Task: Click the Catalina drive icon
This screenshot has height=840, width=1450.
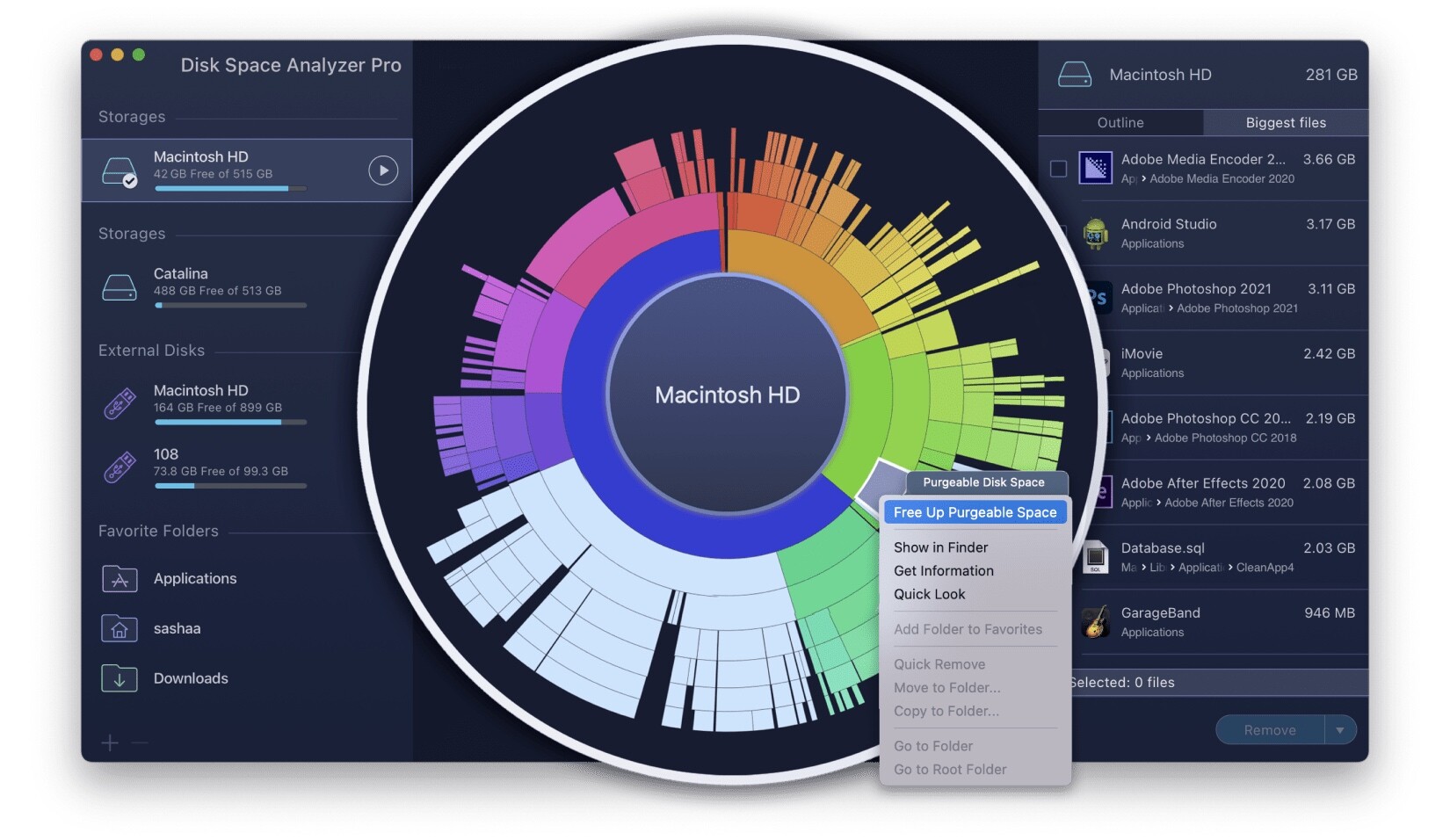Action: pos(119,286)
